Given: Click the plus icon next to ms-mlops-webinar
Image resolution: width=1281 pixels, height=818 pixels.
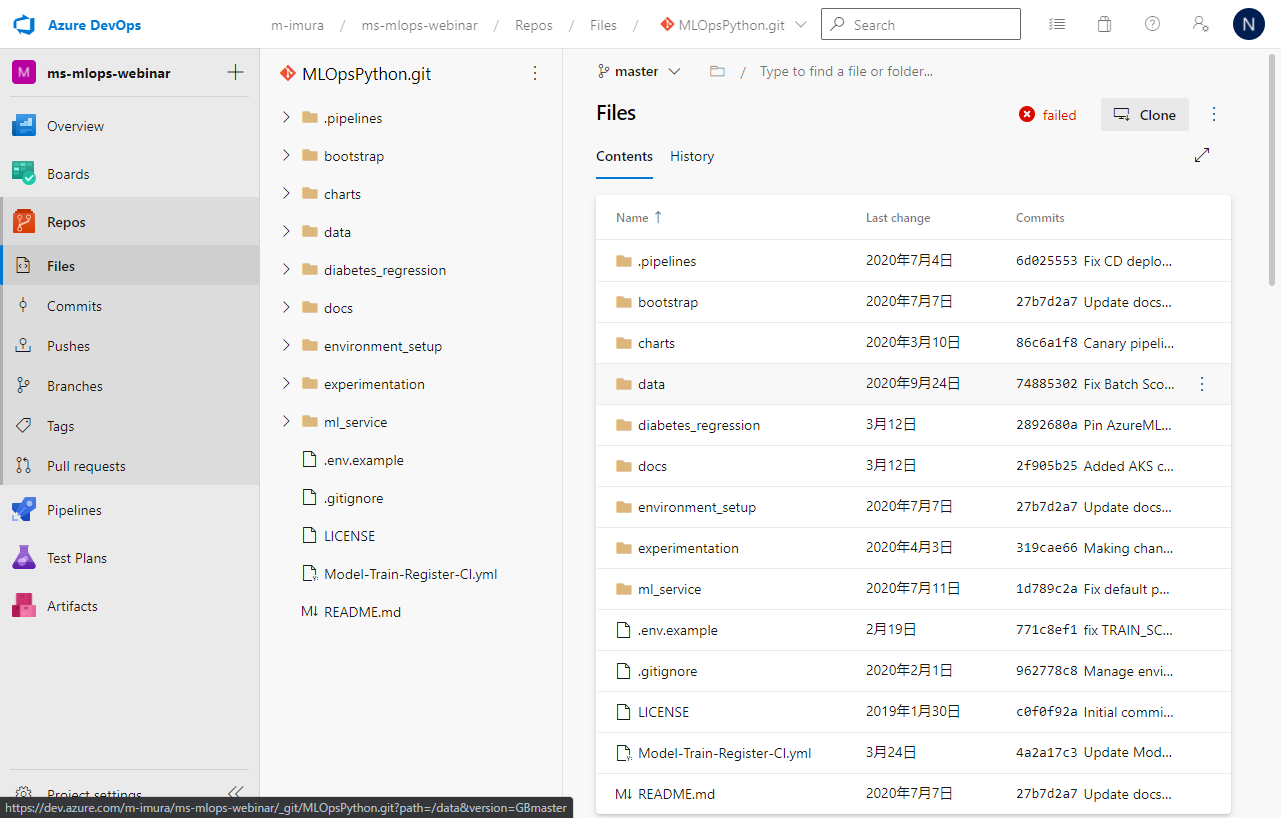Looking at the screenshot, I should [235, 72].
